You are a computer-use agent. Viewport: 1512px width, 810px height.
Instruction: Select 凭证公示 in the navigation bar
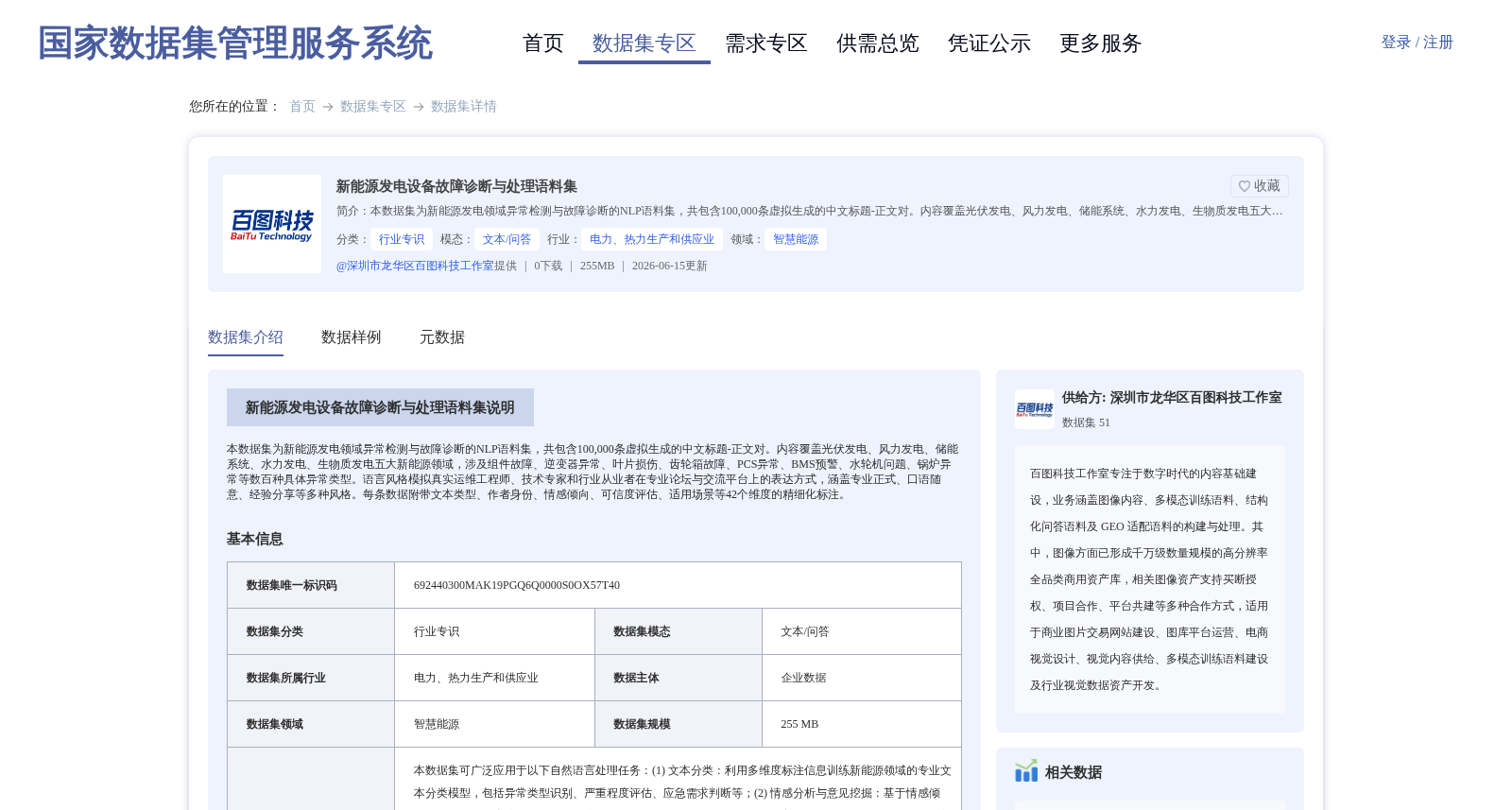989,43
